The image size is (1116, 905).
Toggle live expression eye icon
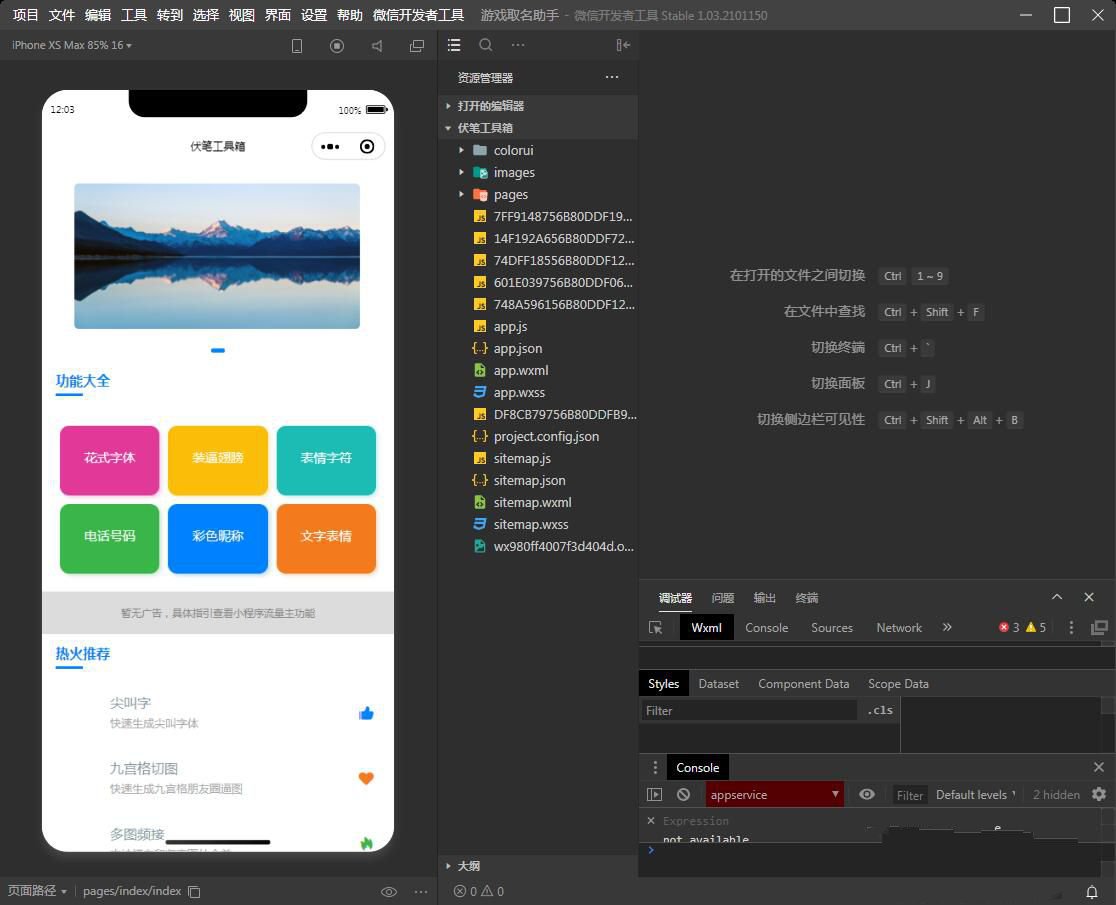(867, 795)
